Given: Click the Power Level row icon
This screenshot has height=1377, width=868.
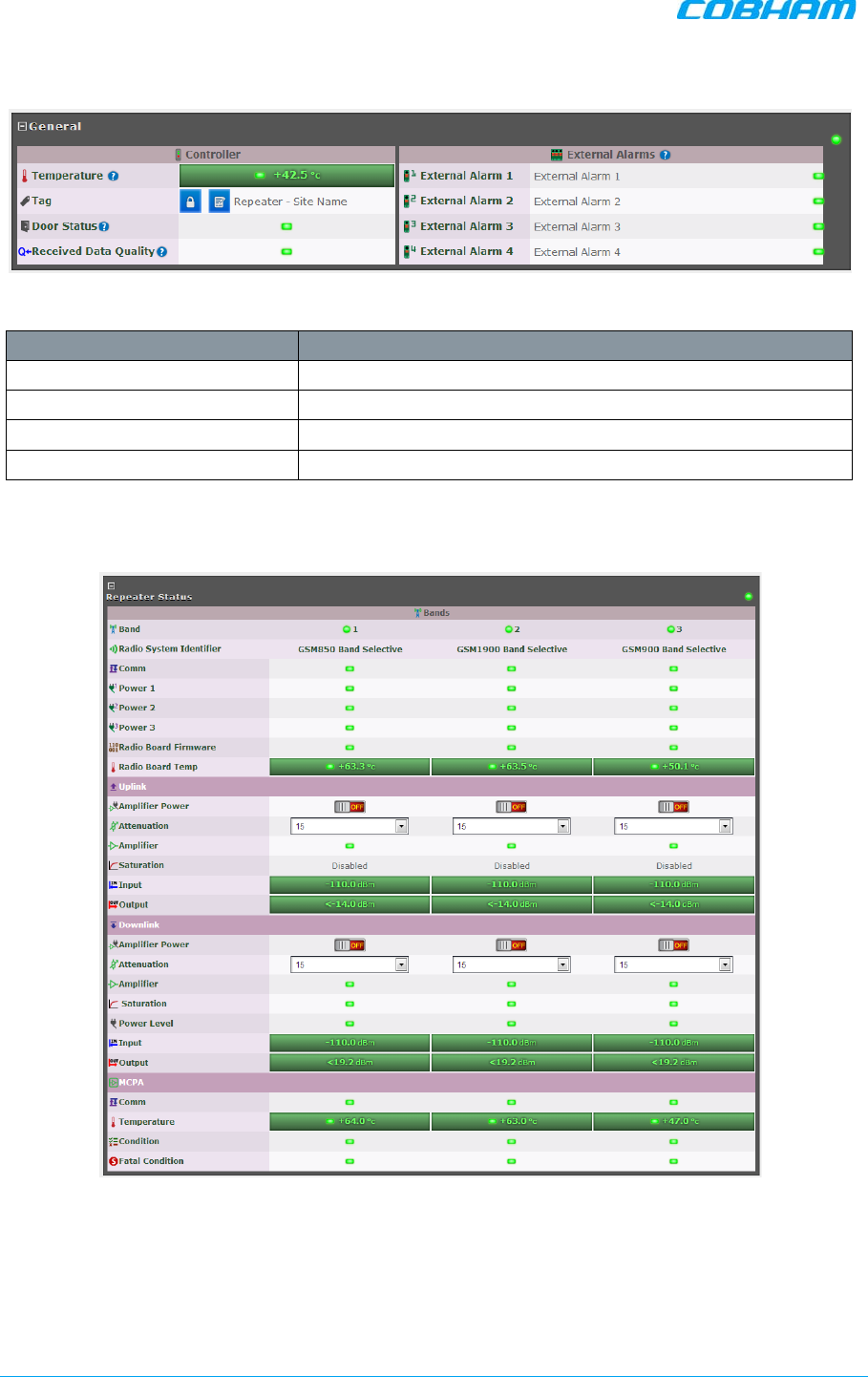Looking at the screenshot, I should coord(113,1024).
